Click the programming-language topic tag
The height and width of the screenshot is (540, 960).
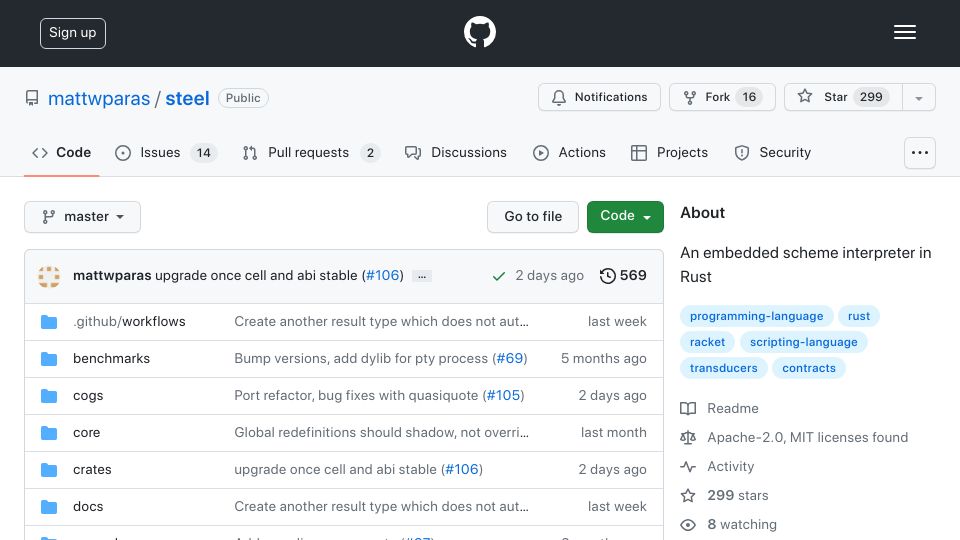757,317
